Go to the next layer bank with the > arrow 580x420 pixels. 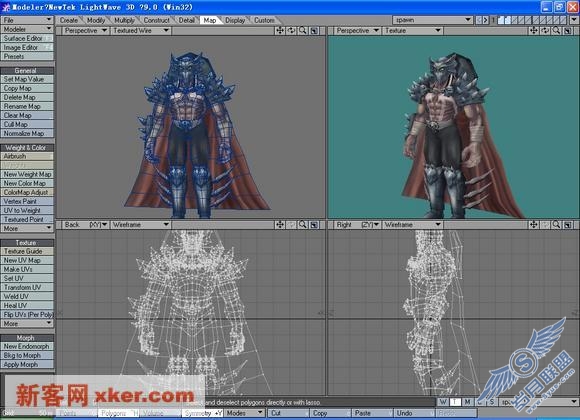(486, 20)
